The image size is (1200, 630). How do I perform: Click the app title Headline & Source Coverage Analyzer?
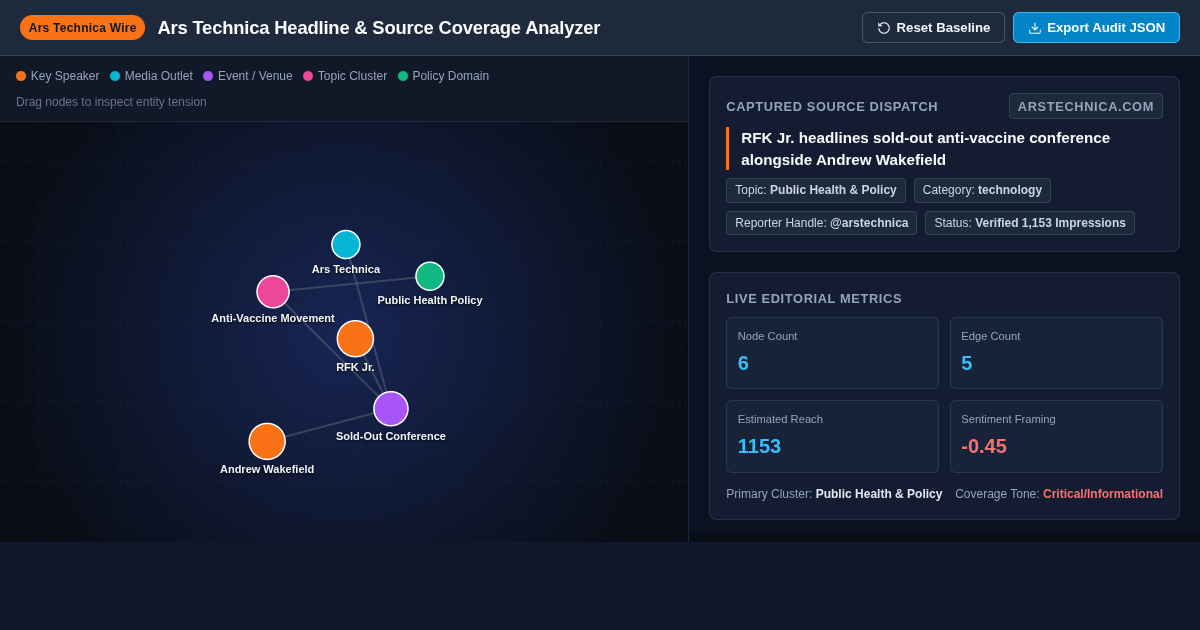[x=379, y=28]
